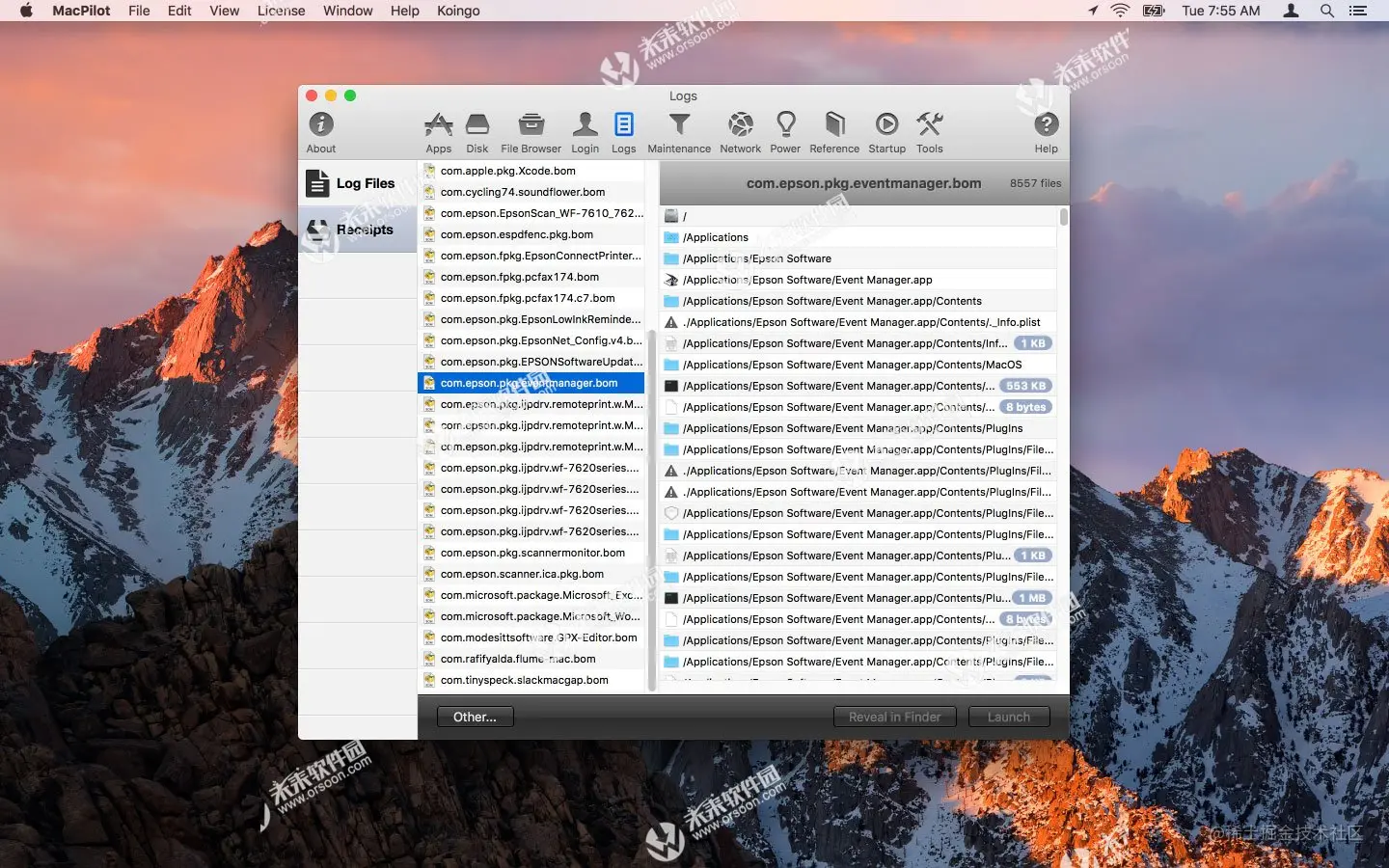Click the Other... button
The width and height of the screenshot is (1389, 868).
point(475,717)
